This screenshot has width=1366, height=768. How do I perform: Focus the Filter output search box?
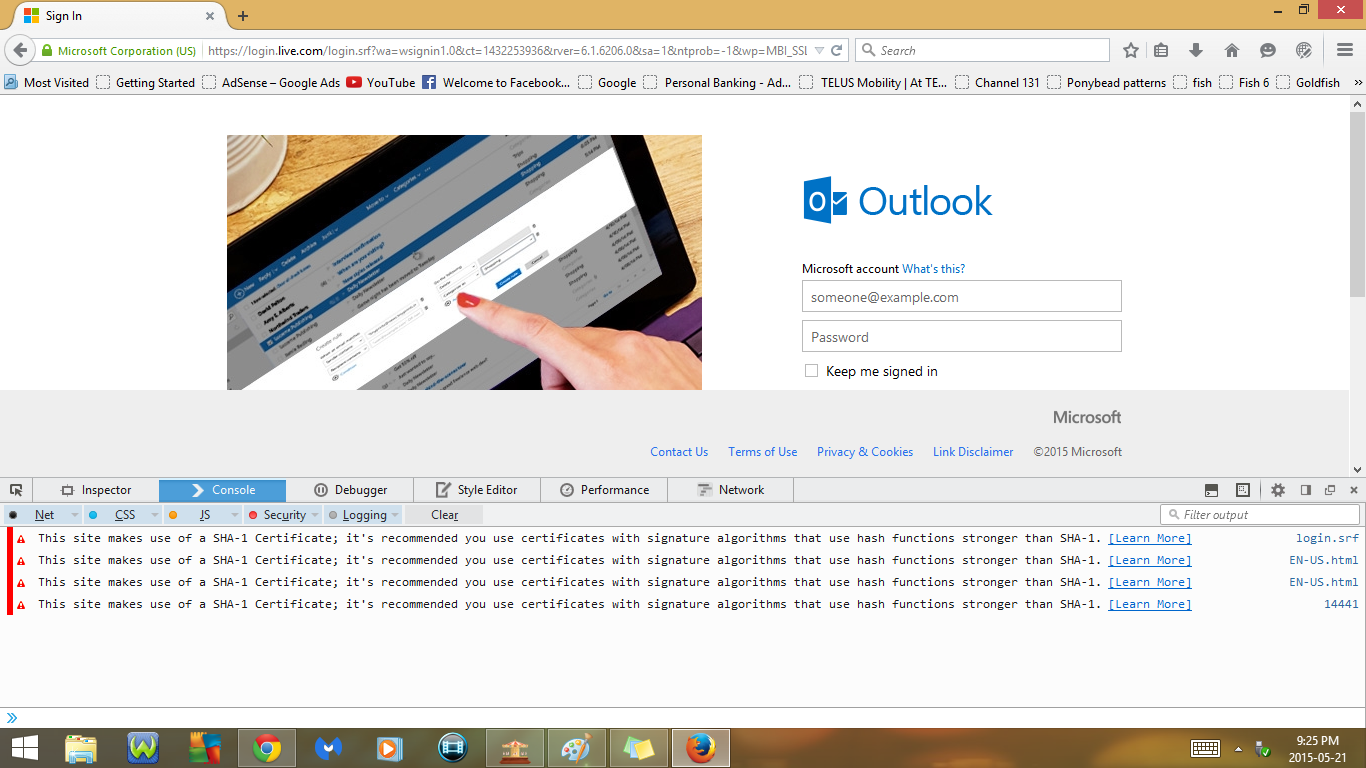click(1260, 515)
